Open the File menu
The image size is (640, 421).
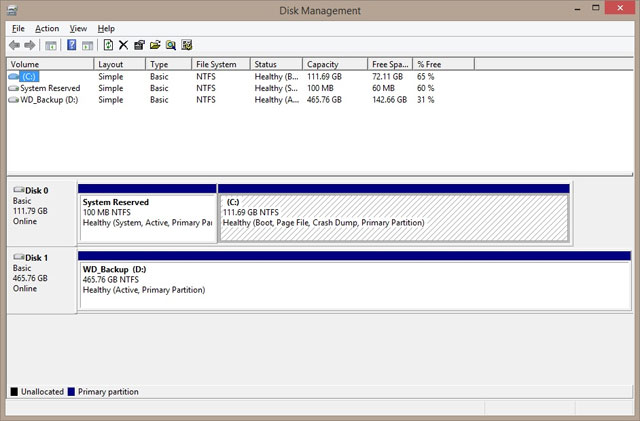[18, 29]
